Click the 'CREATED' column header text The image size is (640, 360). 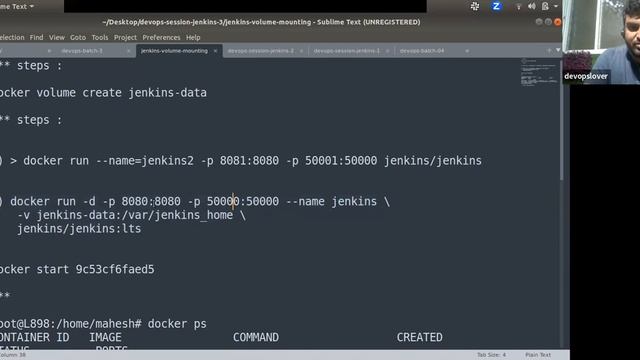(x=420, y=338)
